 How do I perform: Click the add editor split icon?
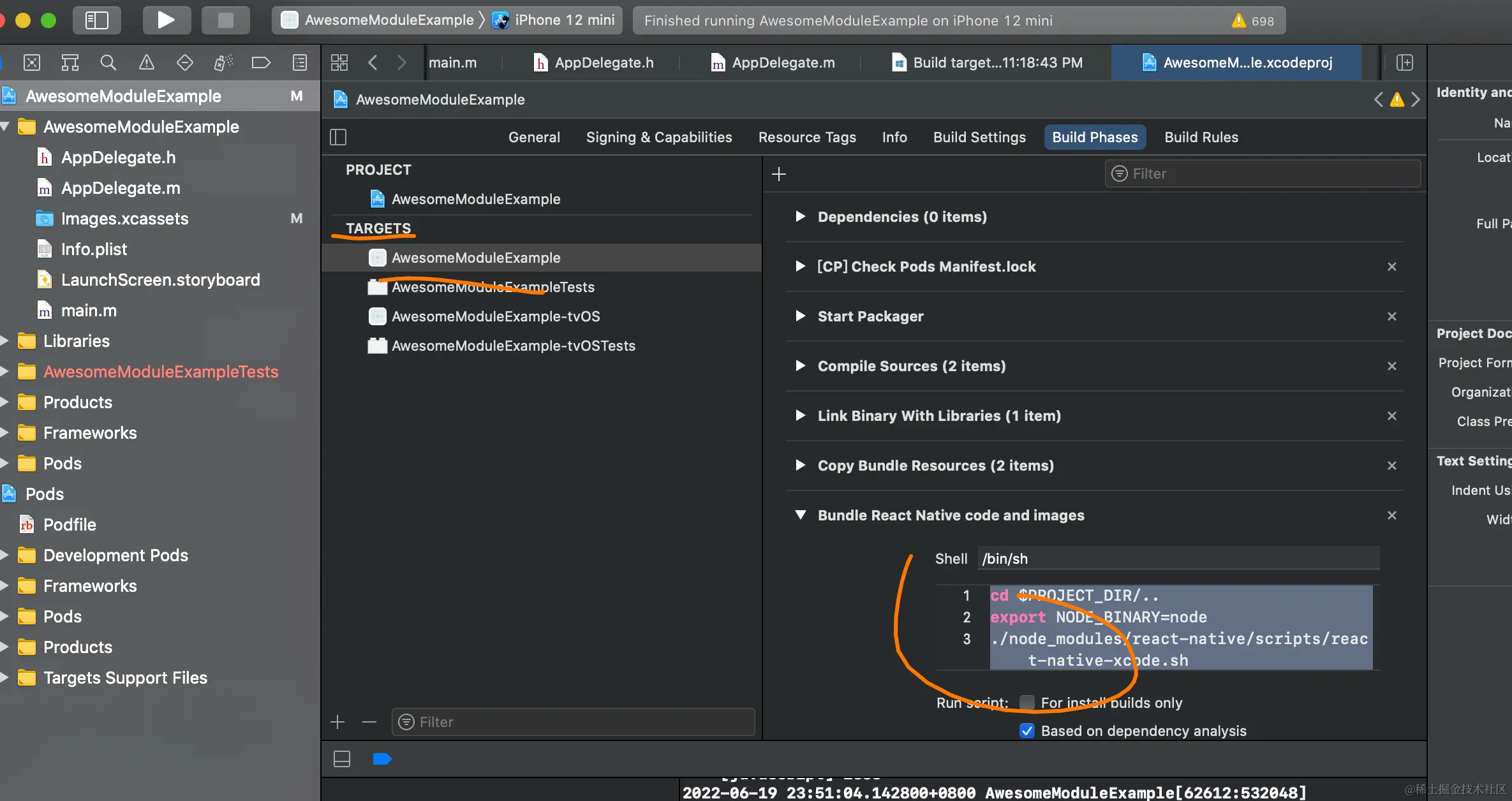pyautogui.click(x=1404, y=62)
